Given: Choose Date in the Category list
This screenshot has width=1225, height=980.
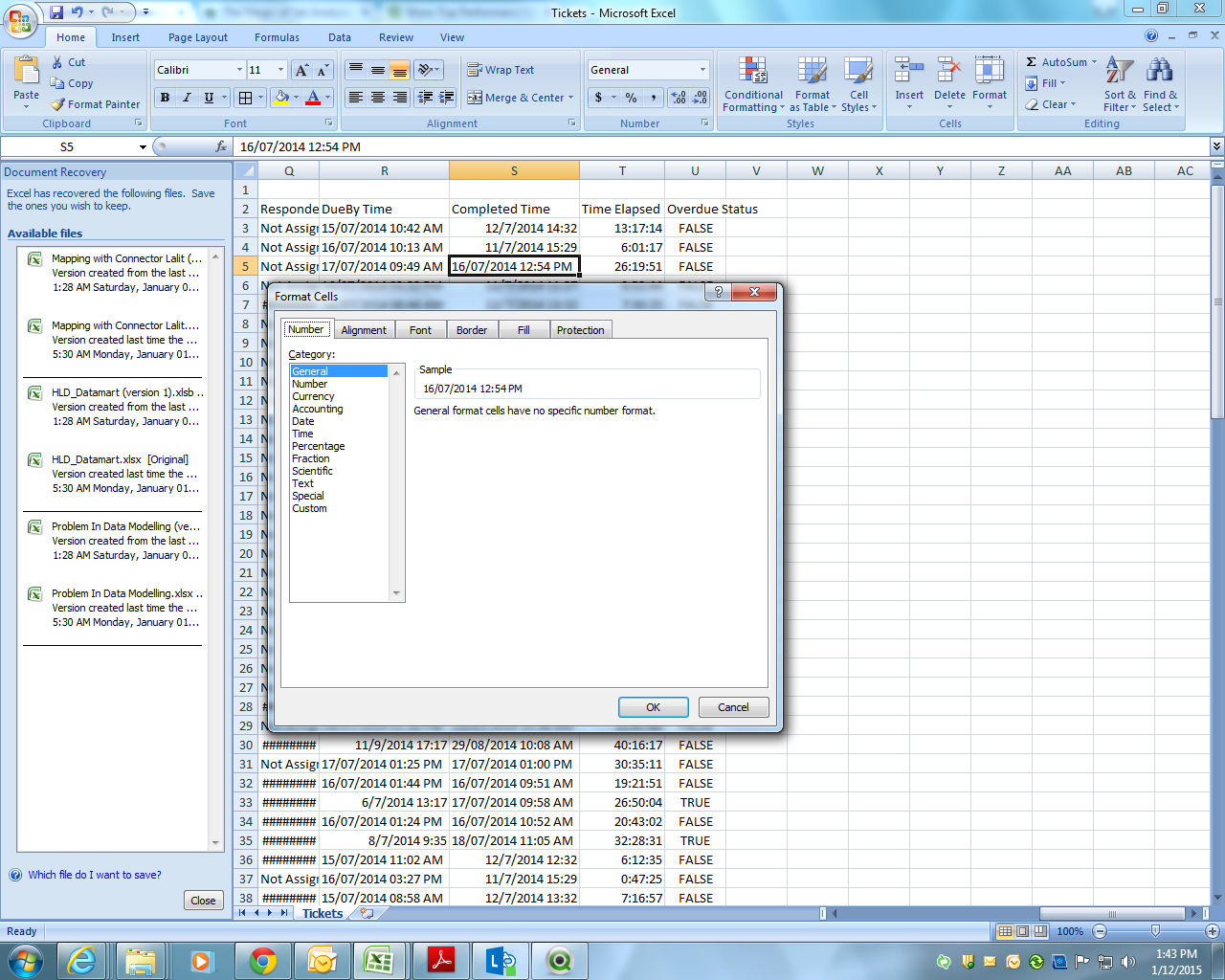Looking at the screenshot, I should pos(303,421).
